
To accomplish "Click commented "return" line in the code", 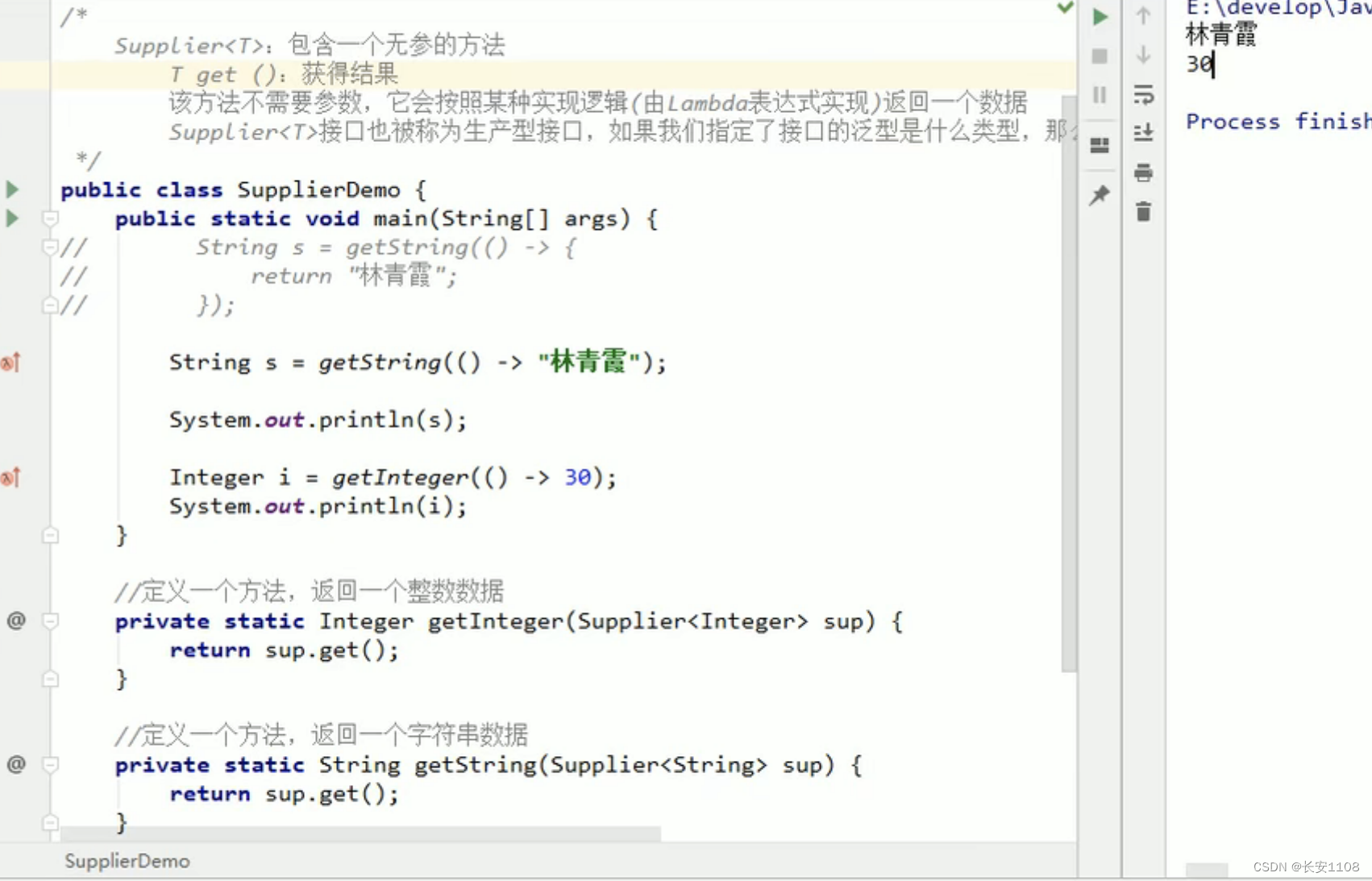I will 354,276.
